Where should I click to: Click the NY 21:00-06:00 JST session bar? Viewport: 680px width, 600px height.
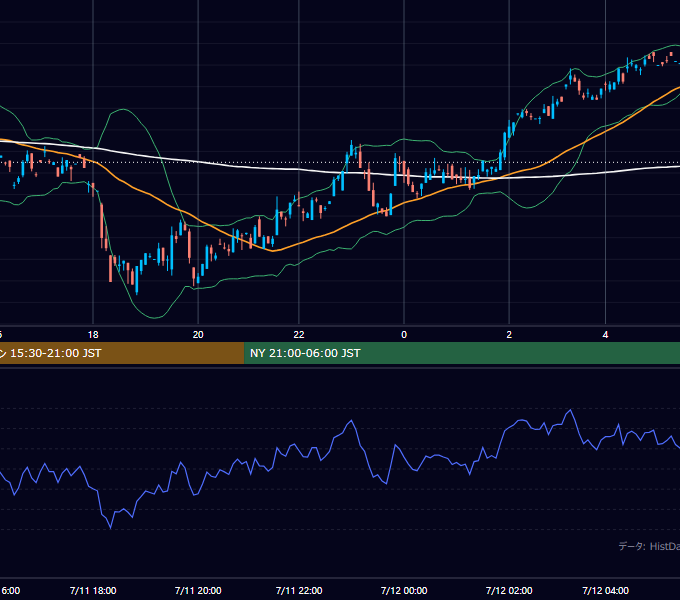tap(462, 353)
